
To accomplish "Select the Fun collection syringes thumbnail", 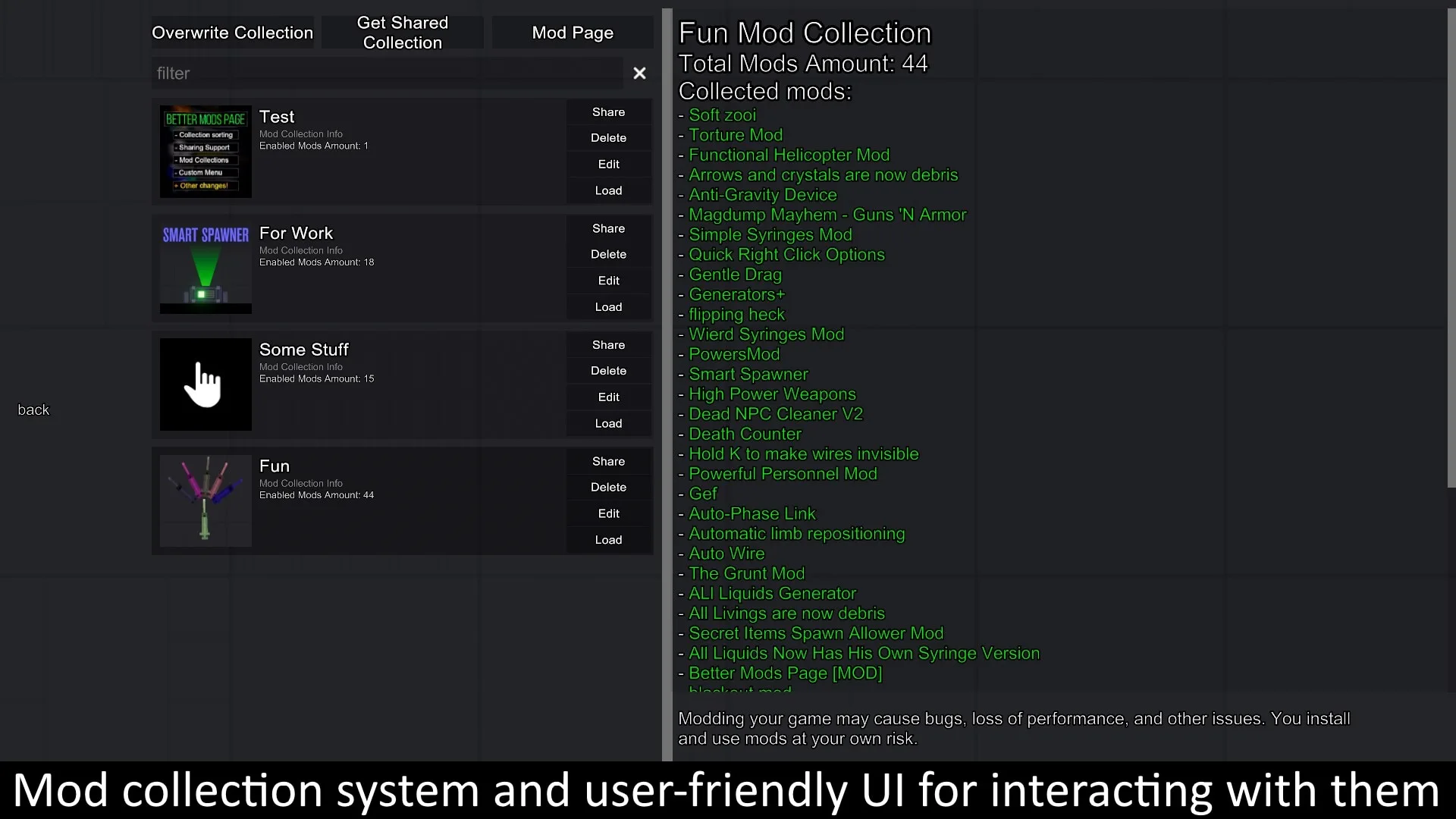I will pyautogui.click(x=206, y=500).
